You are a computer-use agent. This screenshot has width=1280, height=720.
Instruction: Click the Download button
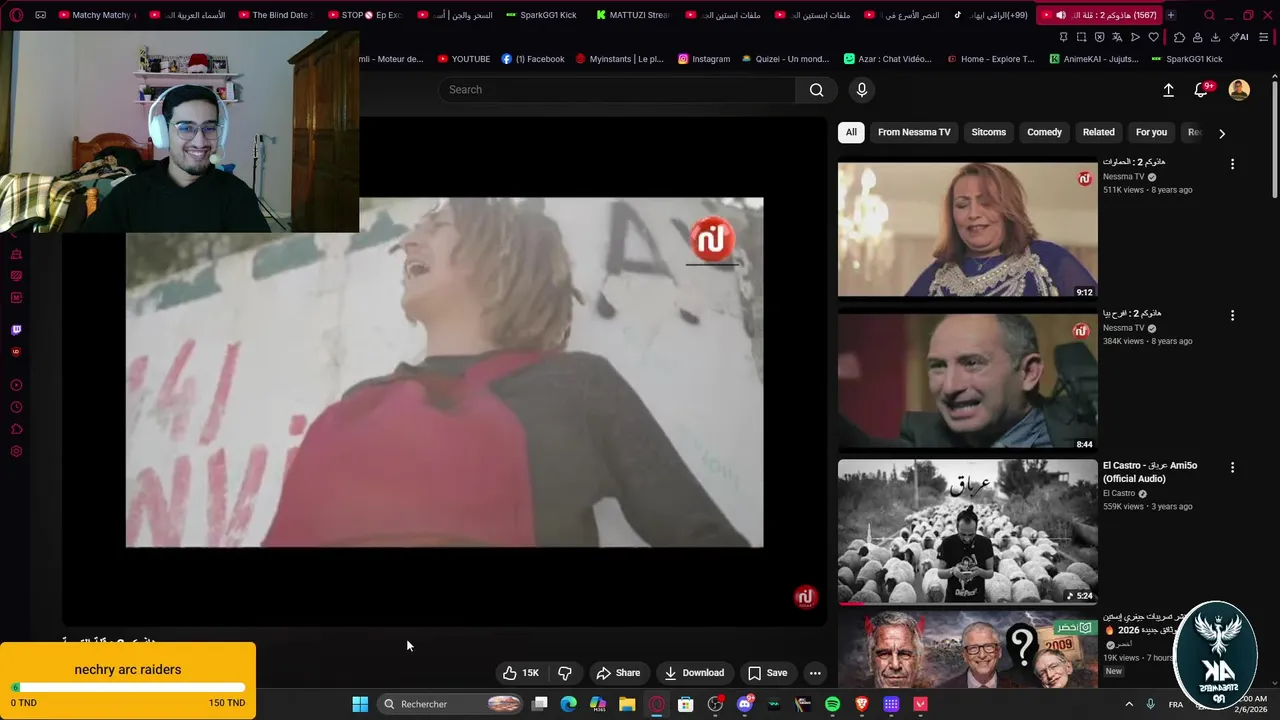click(x=694, y=673)
